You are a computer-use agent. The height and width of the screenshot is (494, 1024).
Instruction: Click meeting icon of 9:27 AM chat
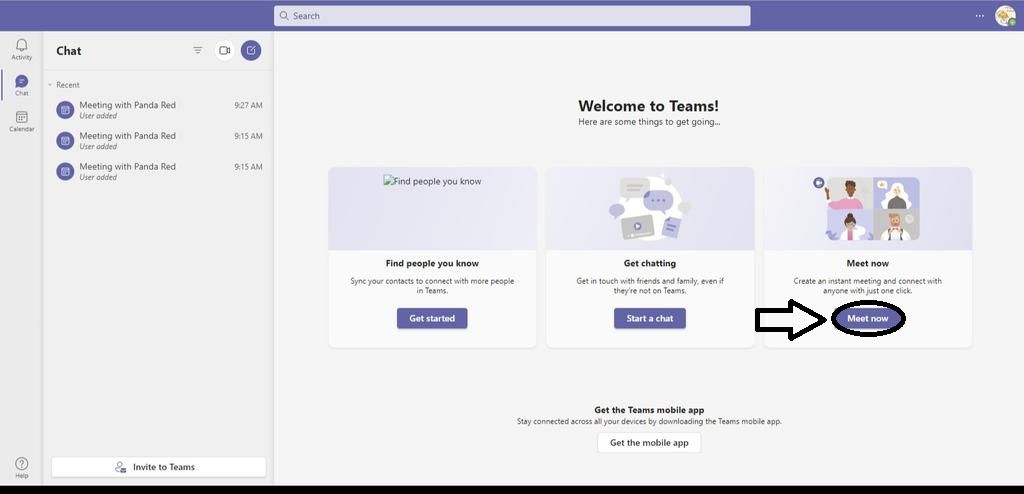(65, 110)
